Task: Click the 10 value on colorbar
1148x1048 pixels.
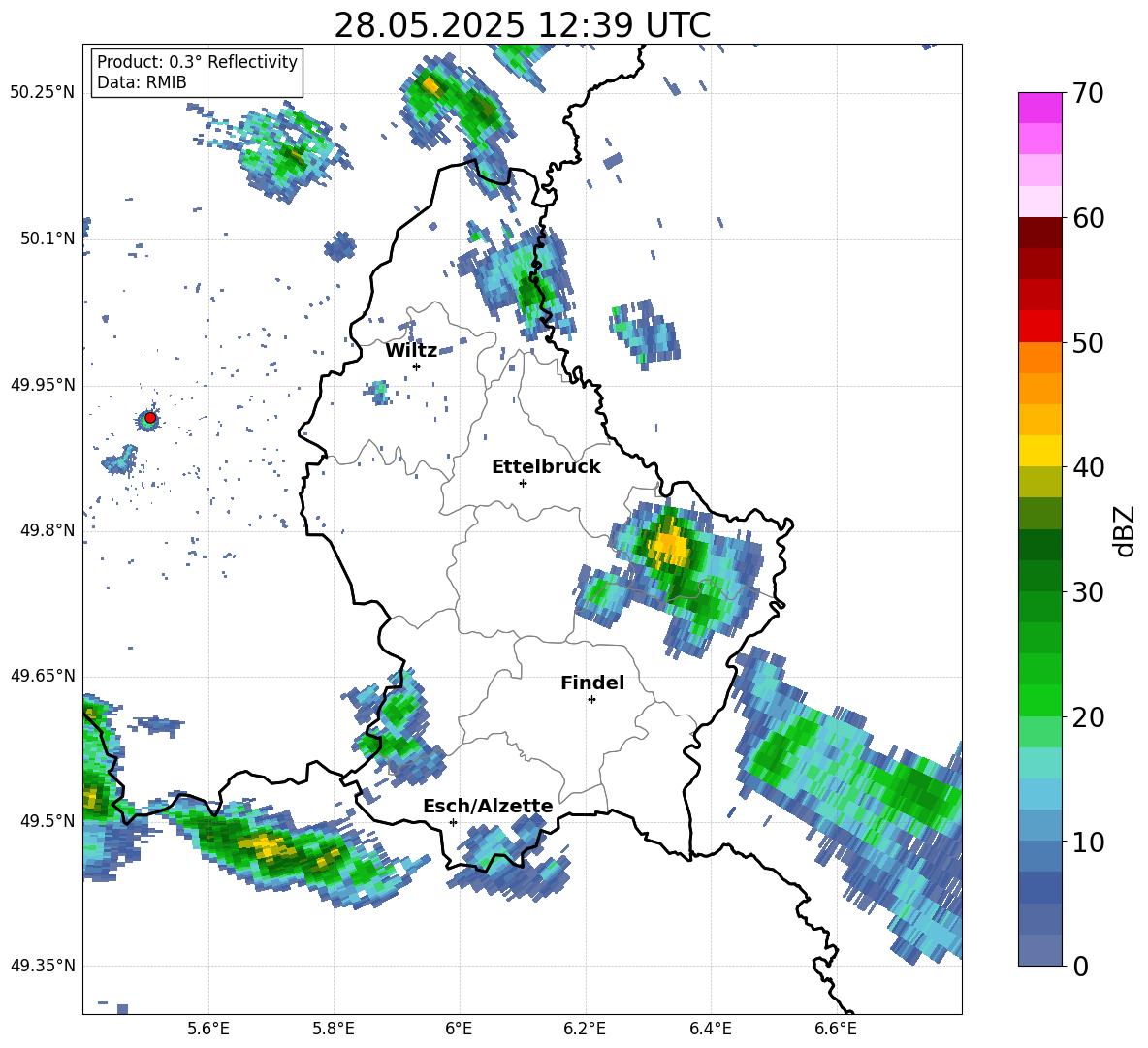Action: click(1087, 842)
